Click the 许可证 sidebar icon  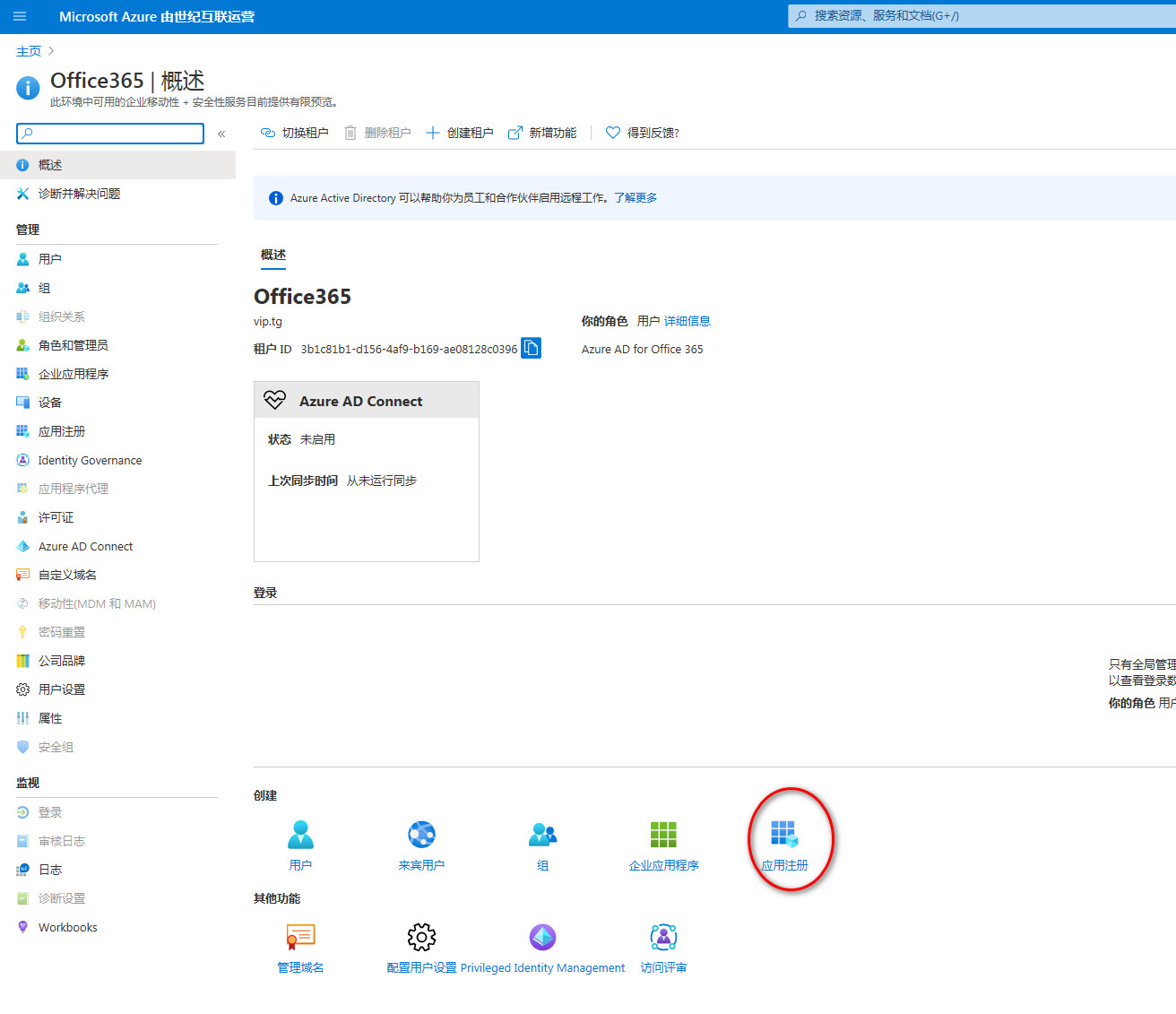(x=23, y=517)
